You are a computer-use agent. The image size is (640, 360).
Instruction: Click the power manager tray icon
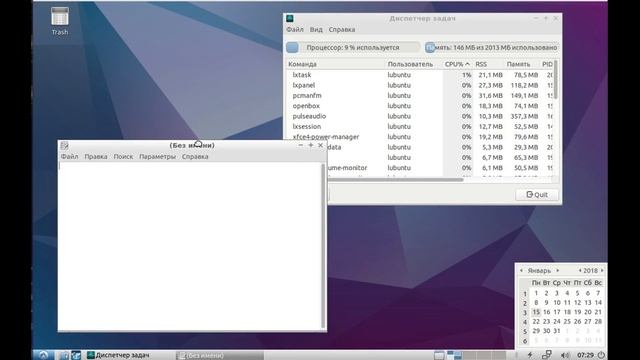(530, 356)
